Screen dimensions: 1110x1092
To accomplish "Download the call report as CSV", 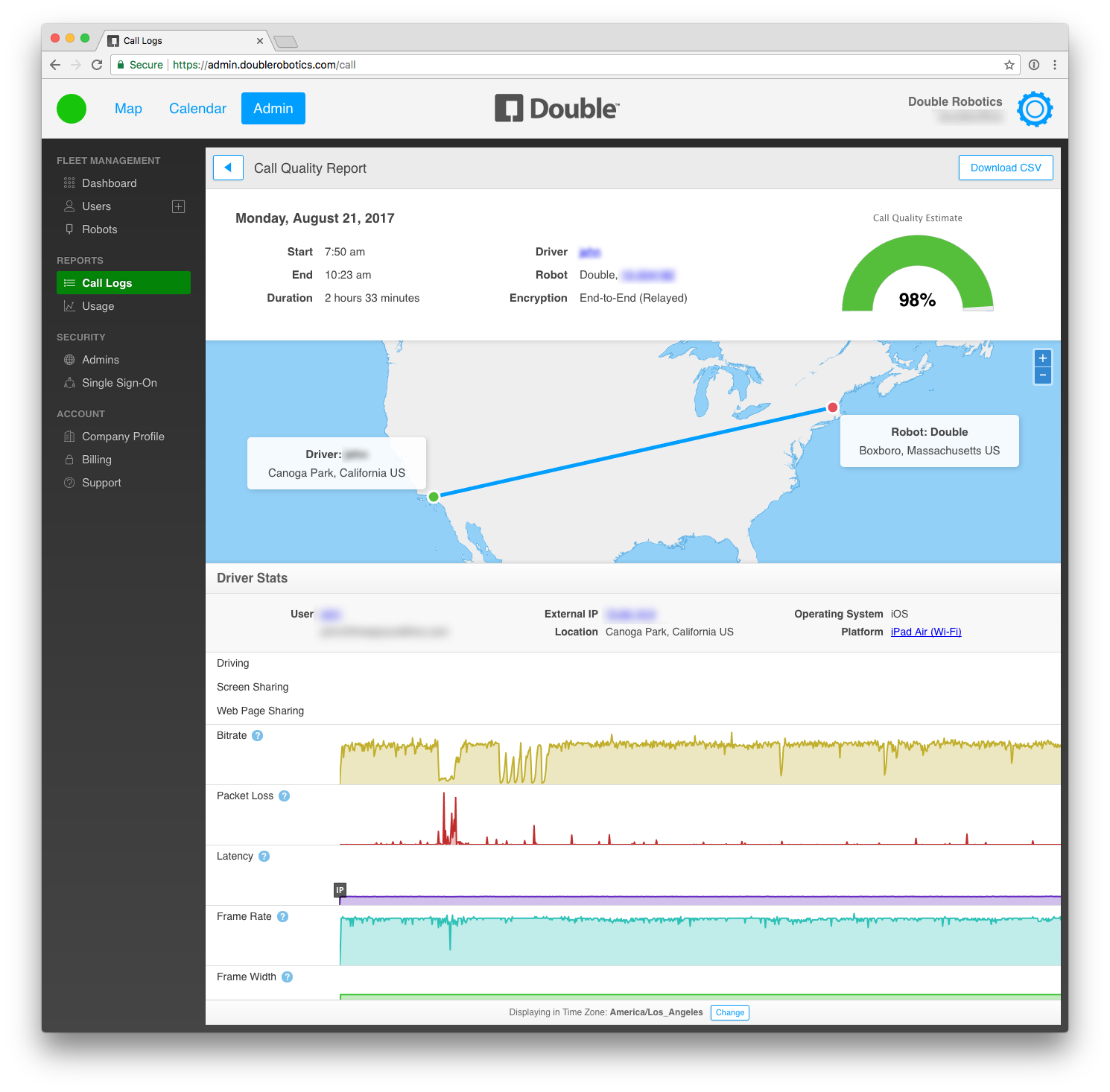I will pos(1005,168).
